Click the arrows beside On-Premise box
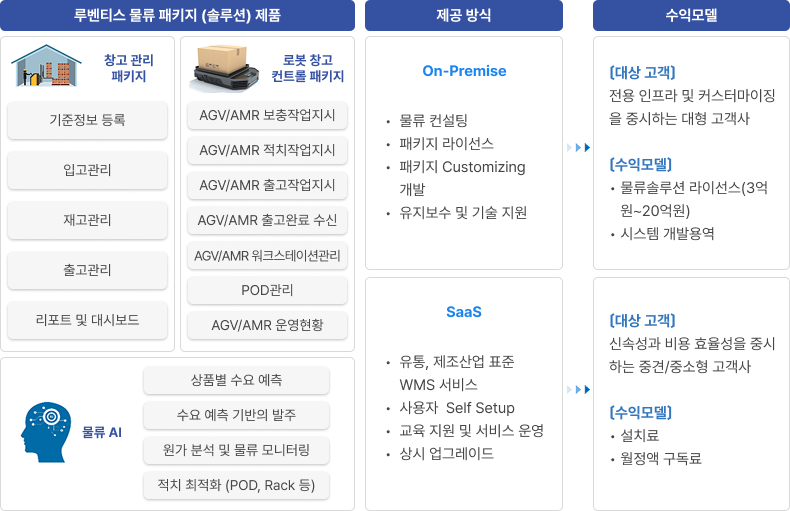 pyautogui.click(x=578, y=148)
